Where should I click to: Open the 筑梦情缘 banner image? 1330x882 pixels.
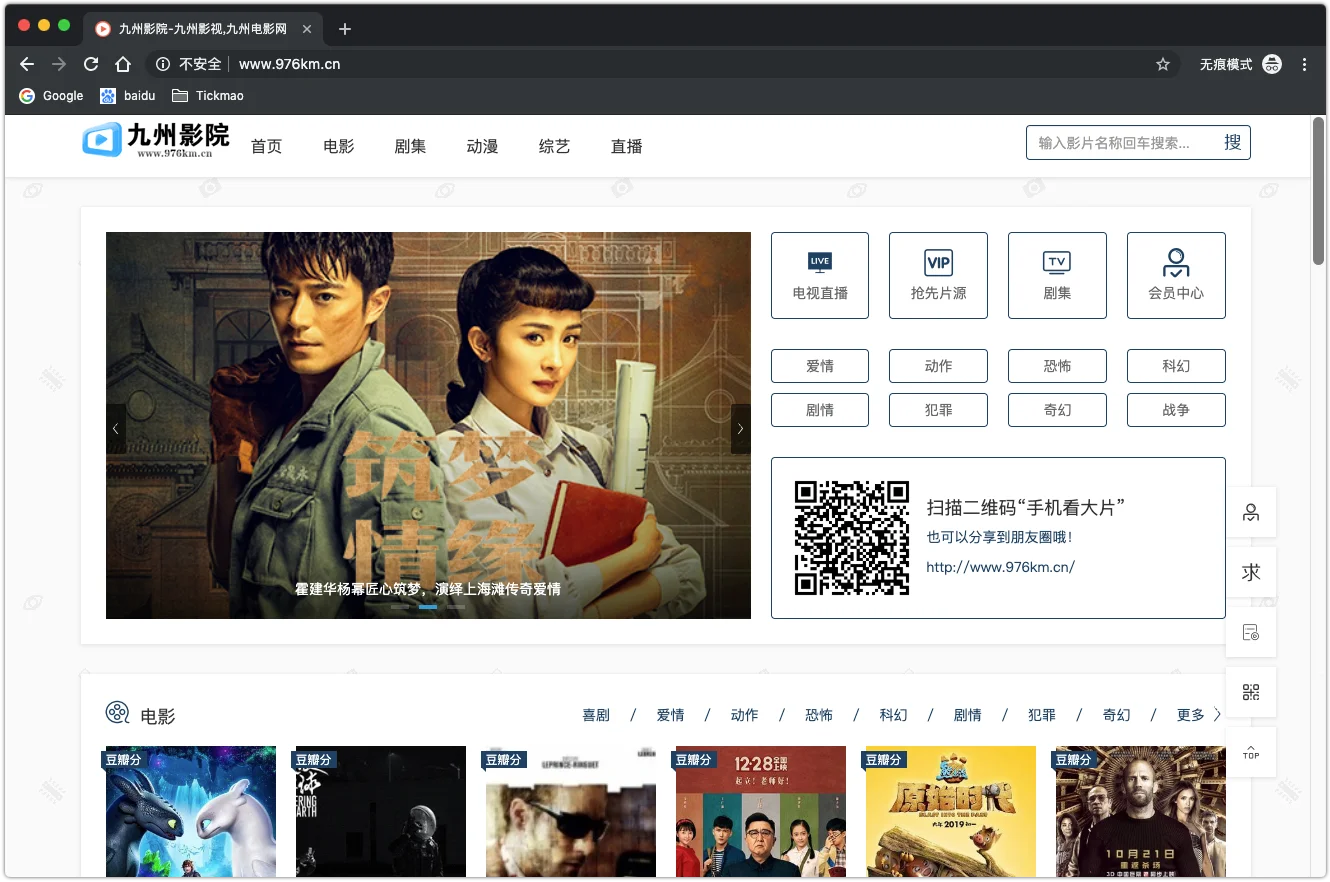tap(428, 425)
